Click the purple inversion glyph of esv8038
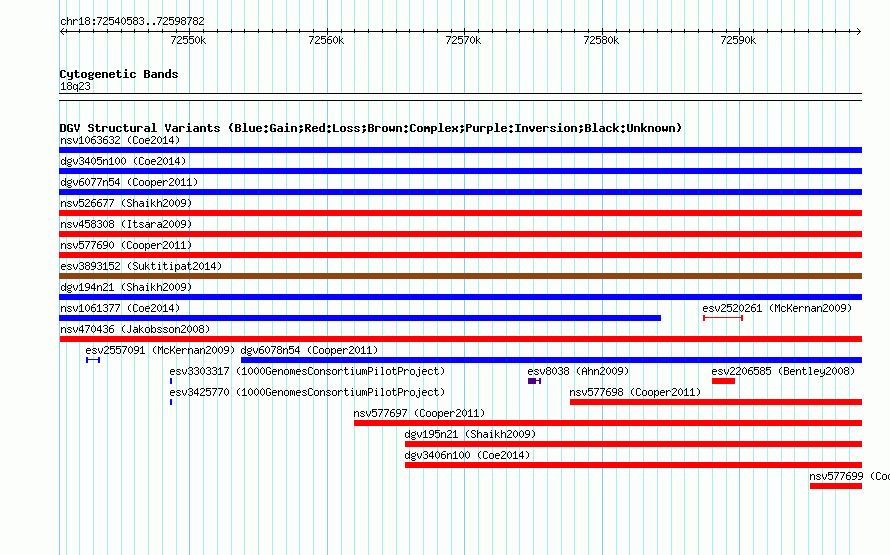Viewport: 890px width, 555px height. click(x=534, y=381)
